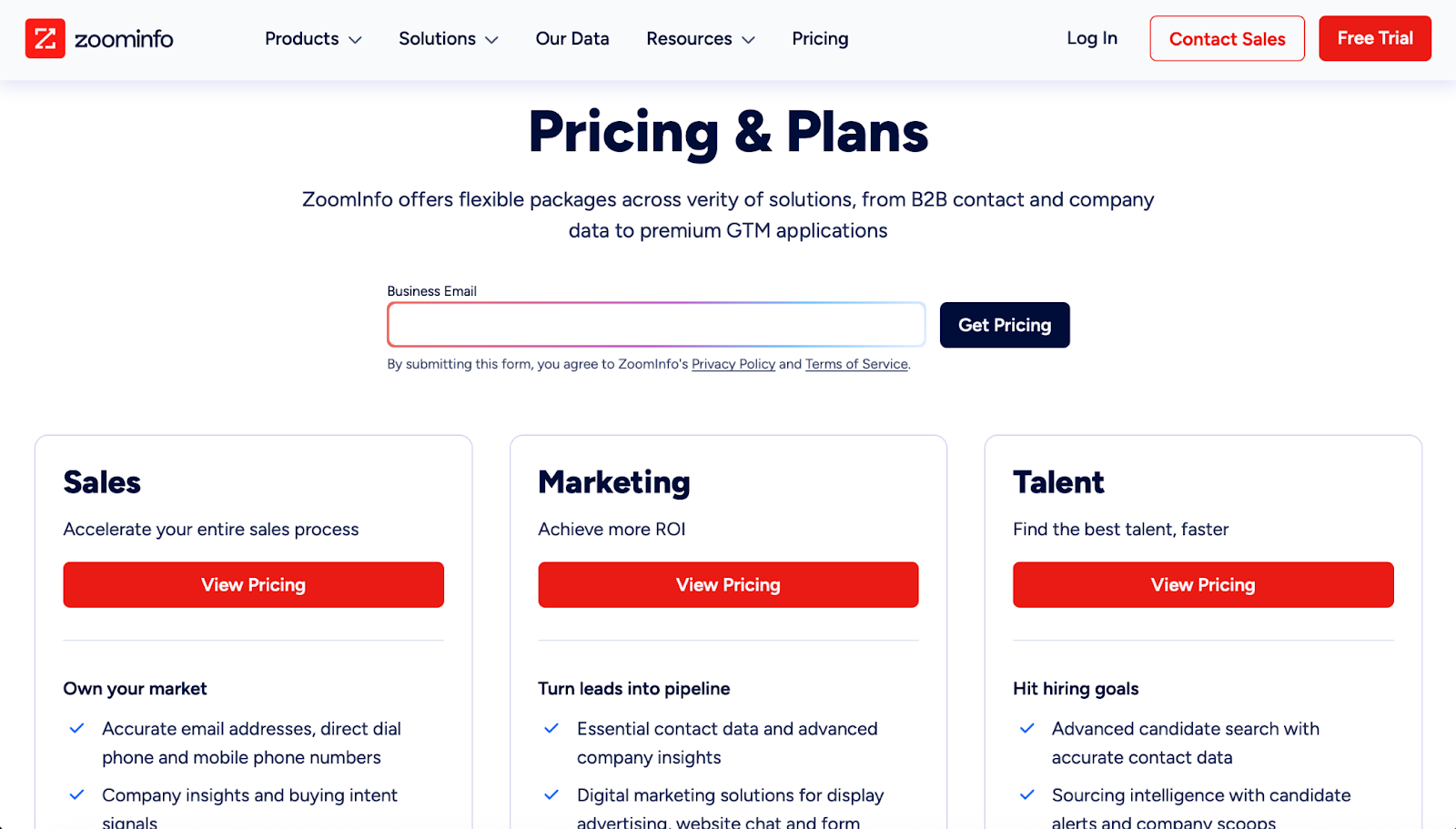Viewport: 1456px width, 829px height.
Task: View Pricing for the Talent package
Action: click(1202, 584)
